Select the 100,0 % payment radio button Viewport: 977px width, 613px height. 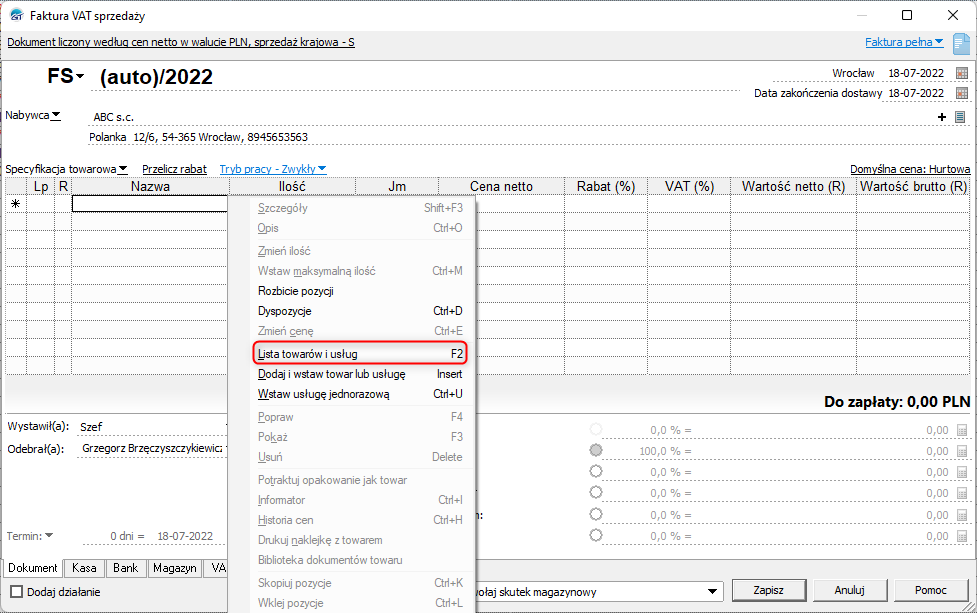point(596,450)
